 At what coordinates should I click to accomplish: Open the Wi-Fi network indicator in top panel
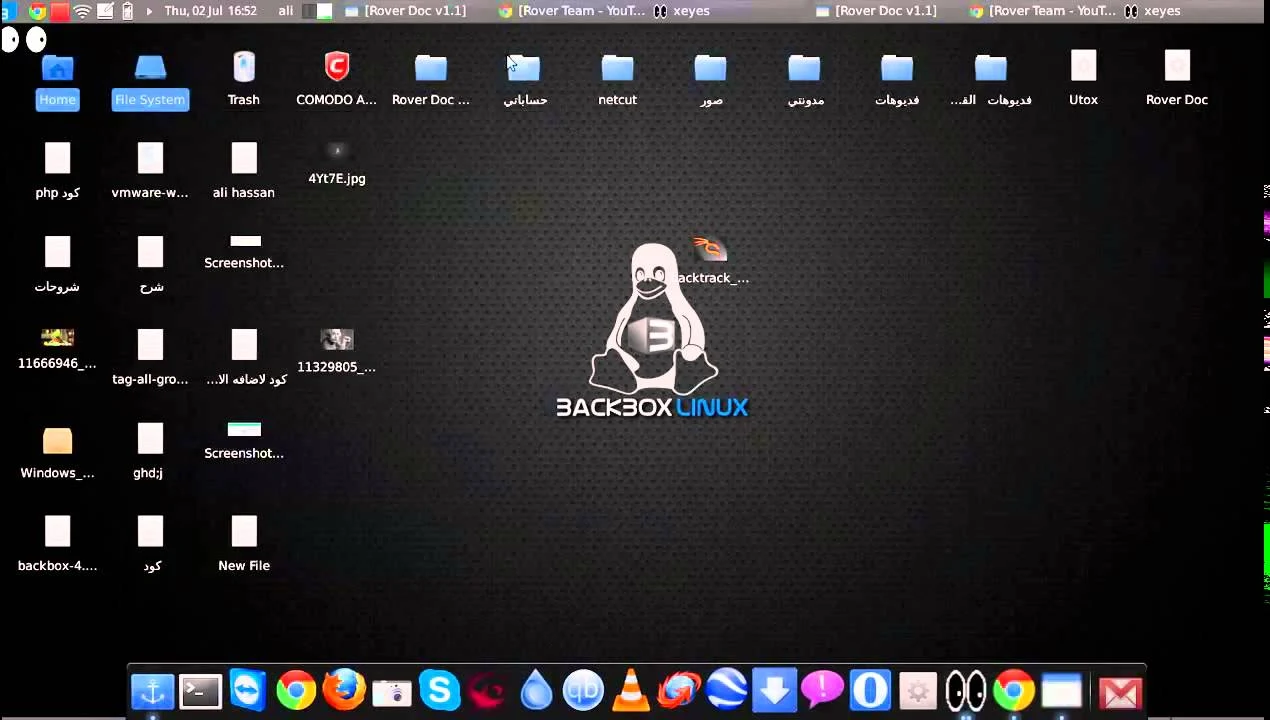[x=83, y=11]
